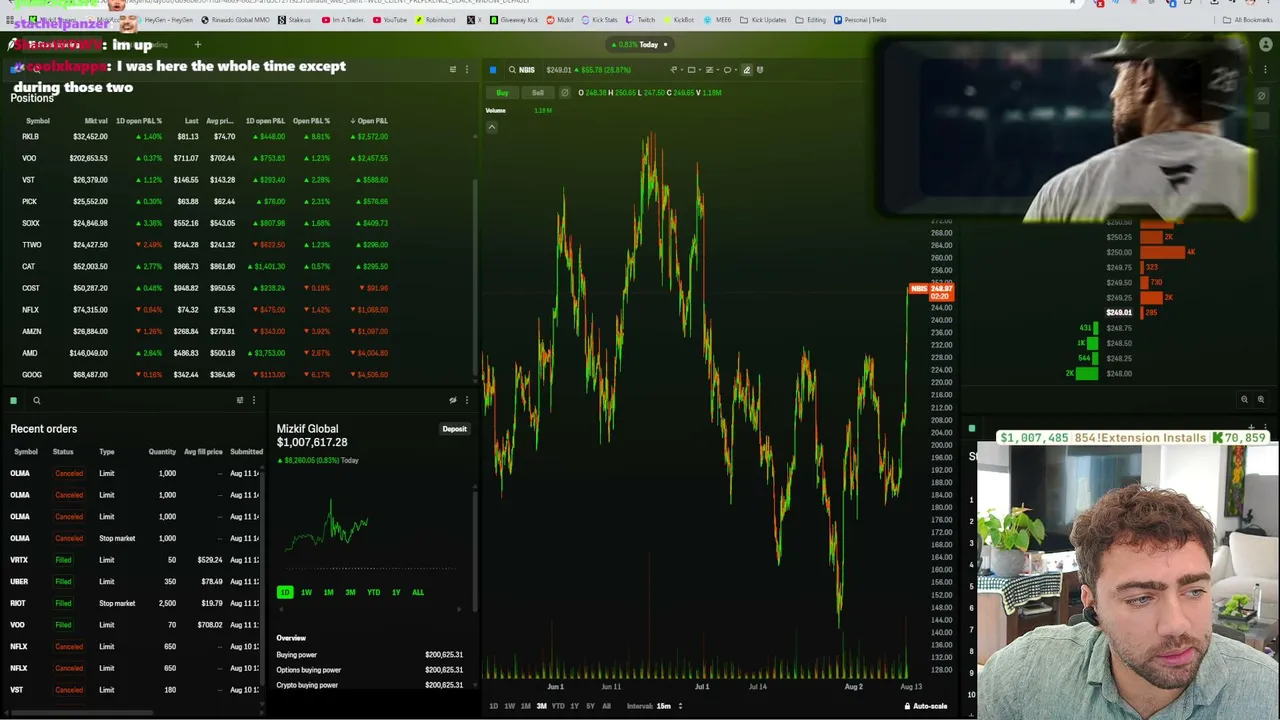The width and height of the screenshot is (1280, 720).
Task: Zoom in the order book ladder
Action: coord(1260,400)
